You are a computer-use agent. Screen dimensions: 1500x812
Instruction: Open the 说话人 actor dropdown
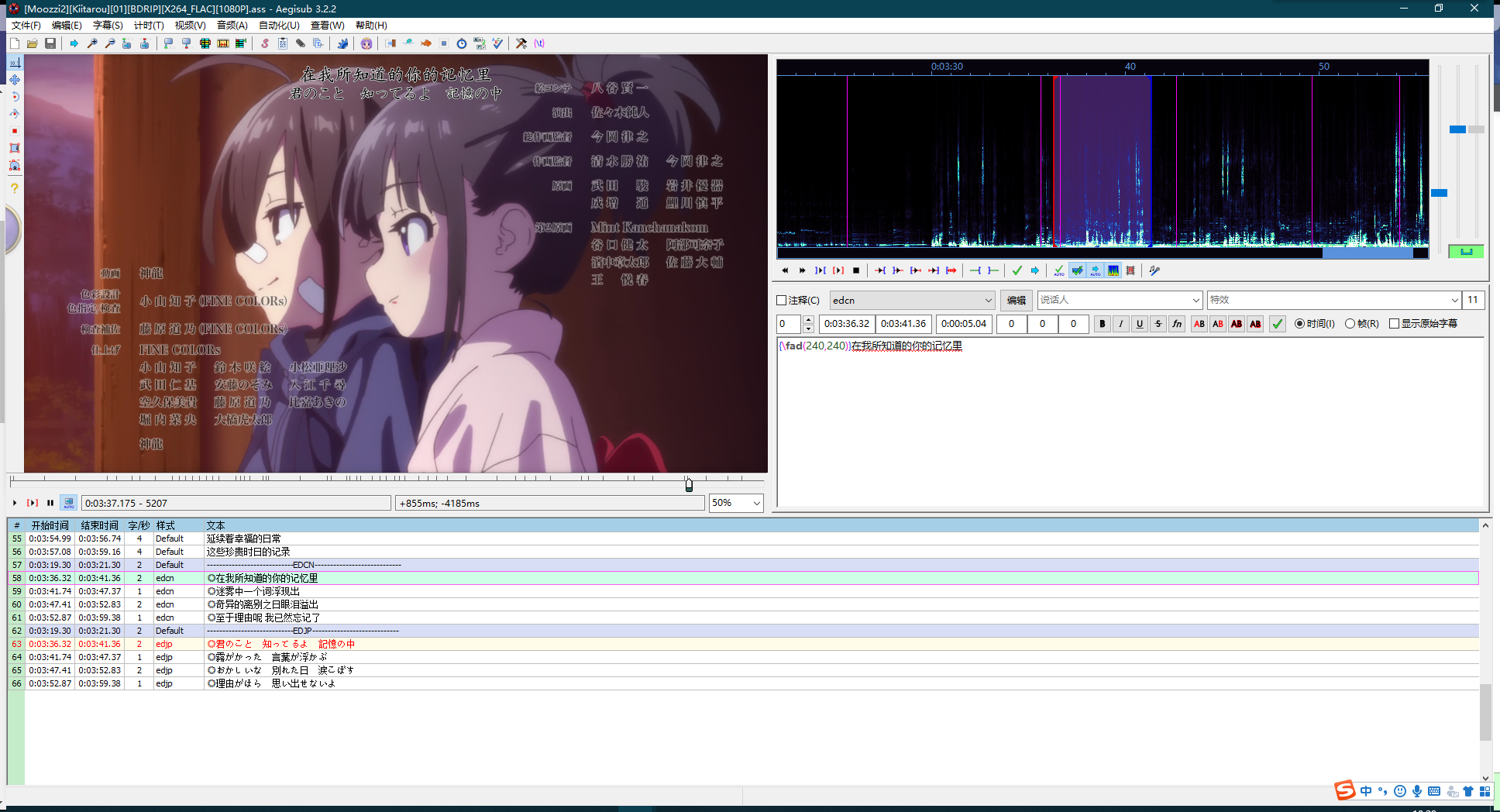[1196, 301]
